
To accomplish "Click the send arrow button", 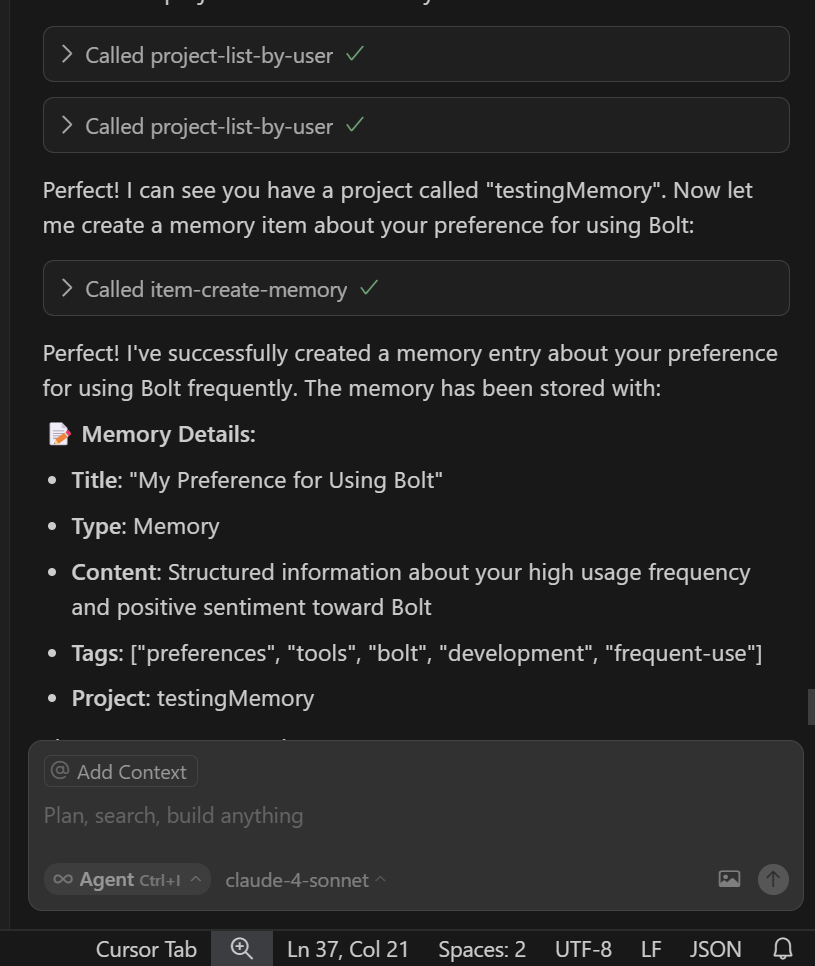I will pyautogui.click(x=772, y=879).
